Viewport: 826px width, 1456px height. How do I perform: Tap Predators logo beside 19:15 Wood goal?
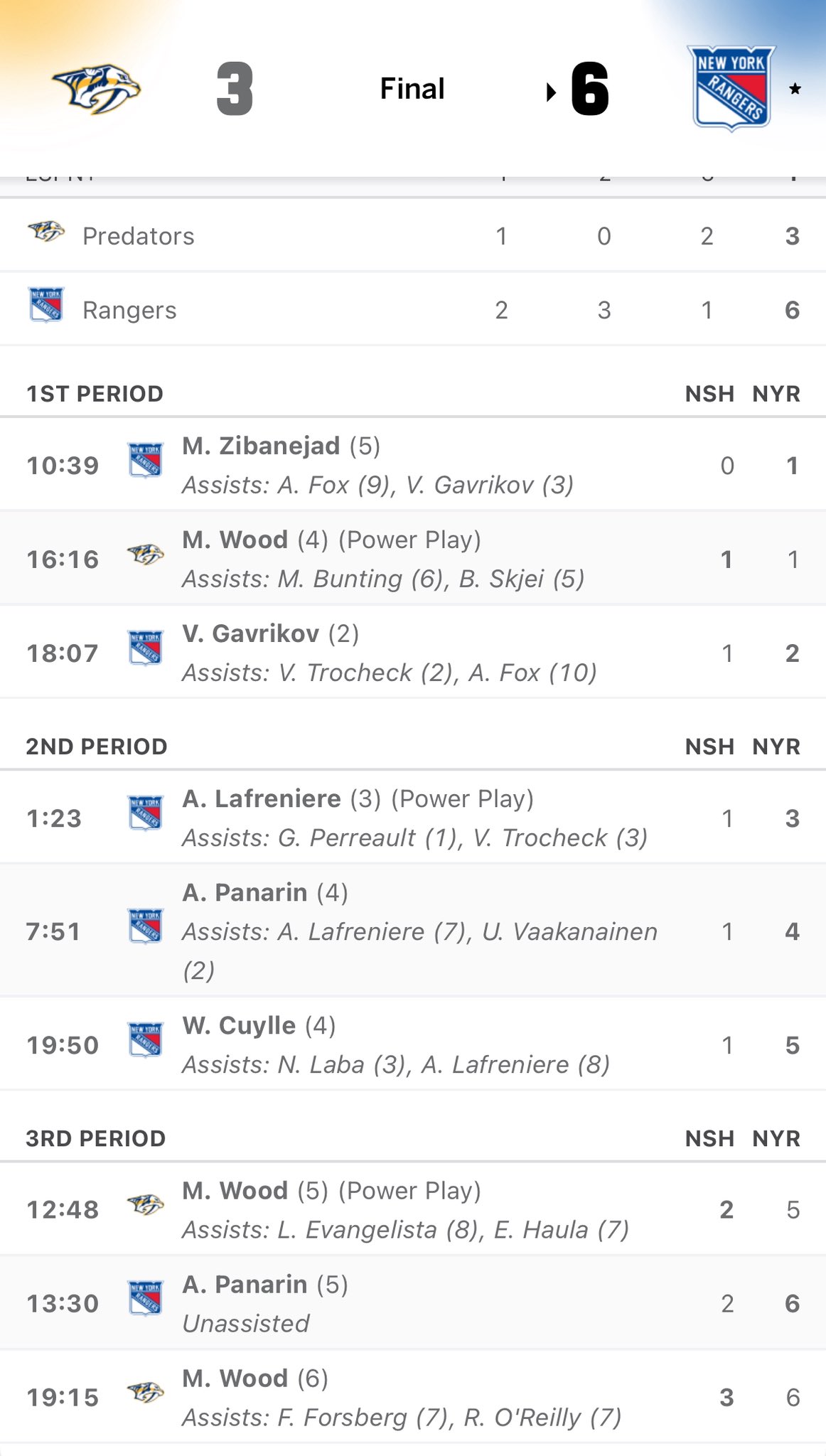tap(145, 1392)
